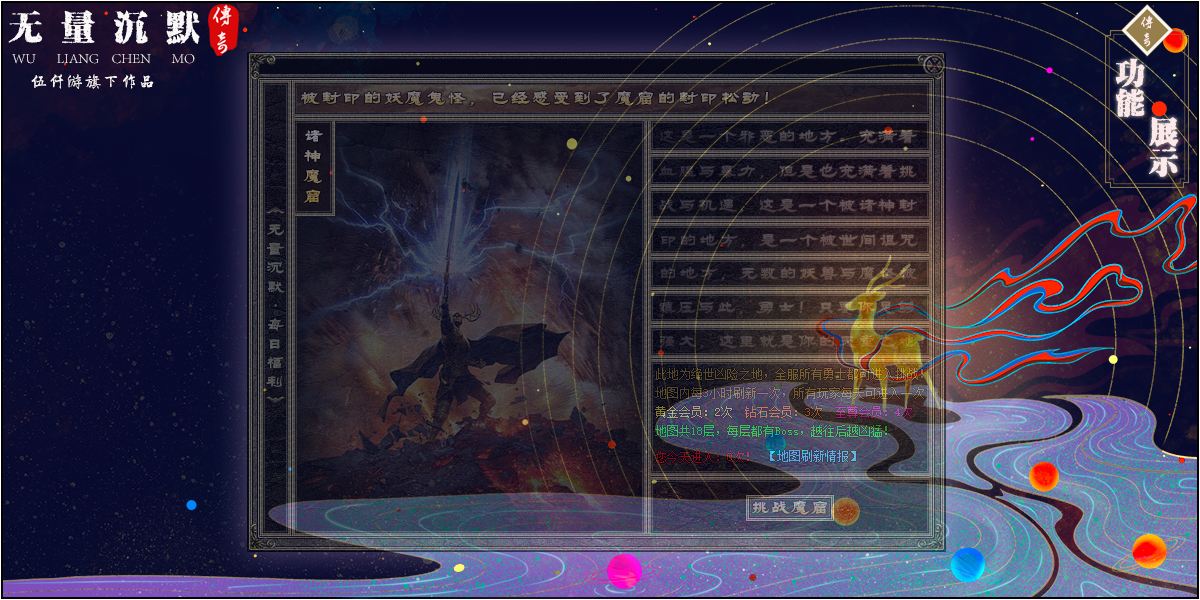Click the 功能展示 banner text
Image resolution: width=1200 pixels, height=600 pixels.
click(x=1147, y=115)
